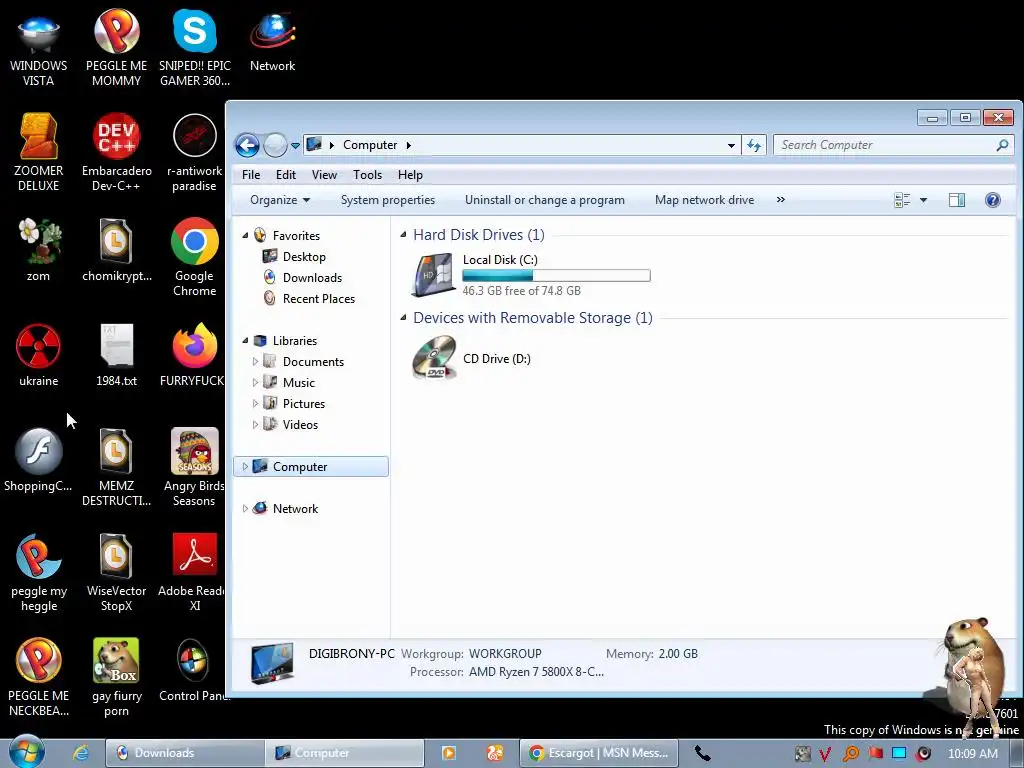Switch to the Downloads taskbar window
The image size is (1024, 768).
coord(185,753)
